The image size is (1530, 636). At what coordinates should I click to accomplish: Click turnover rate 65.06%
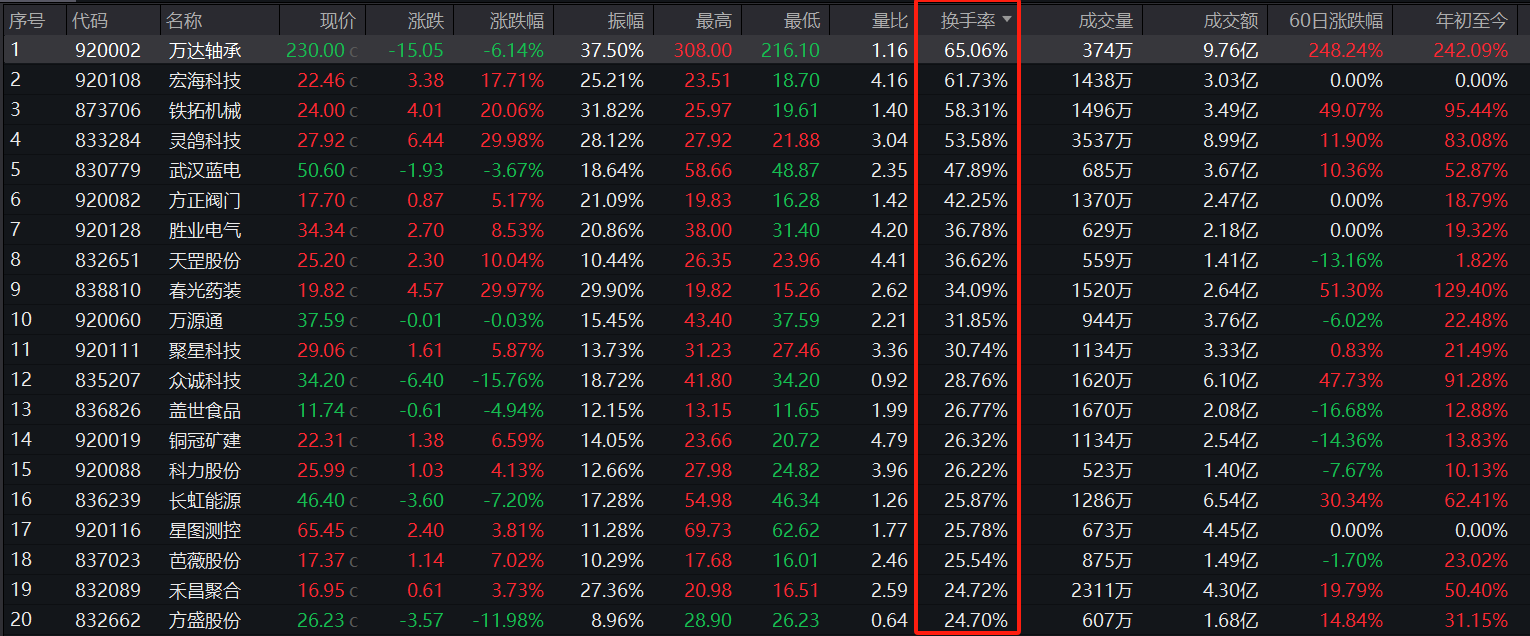976,50
